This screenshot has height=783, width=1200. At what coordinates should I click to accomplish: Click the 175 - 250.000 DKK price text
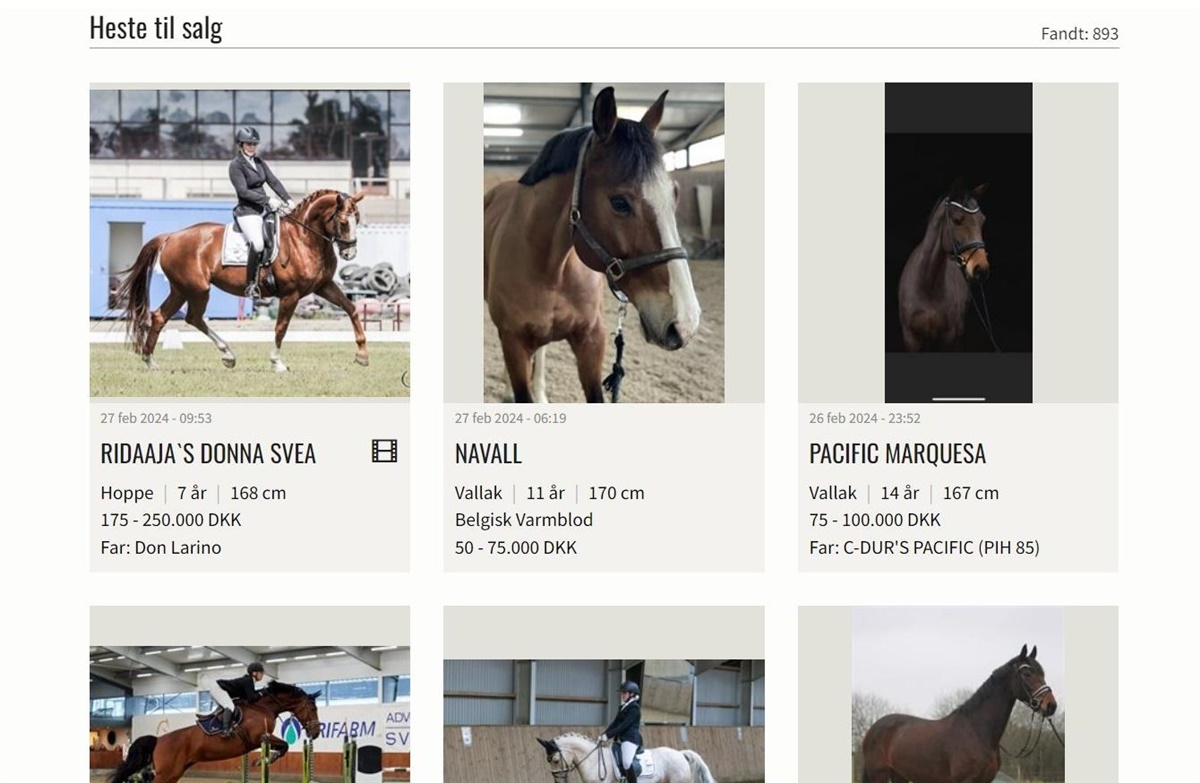(x=171, y=520)
